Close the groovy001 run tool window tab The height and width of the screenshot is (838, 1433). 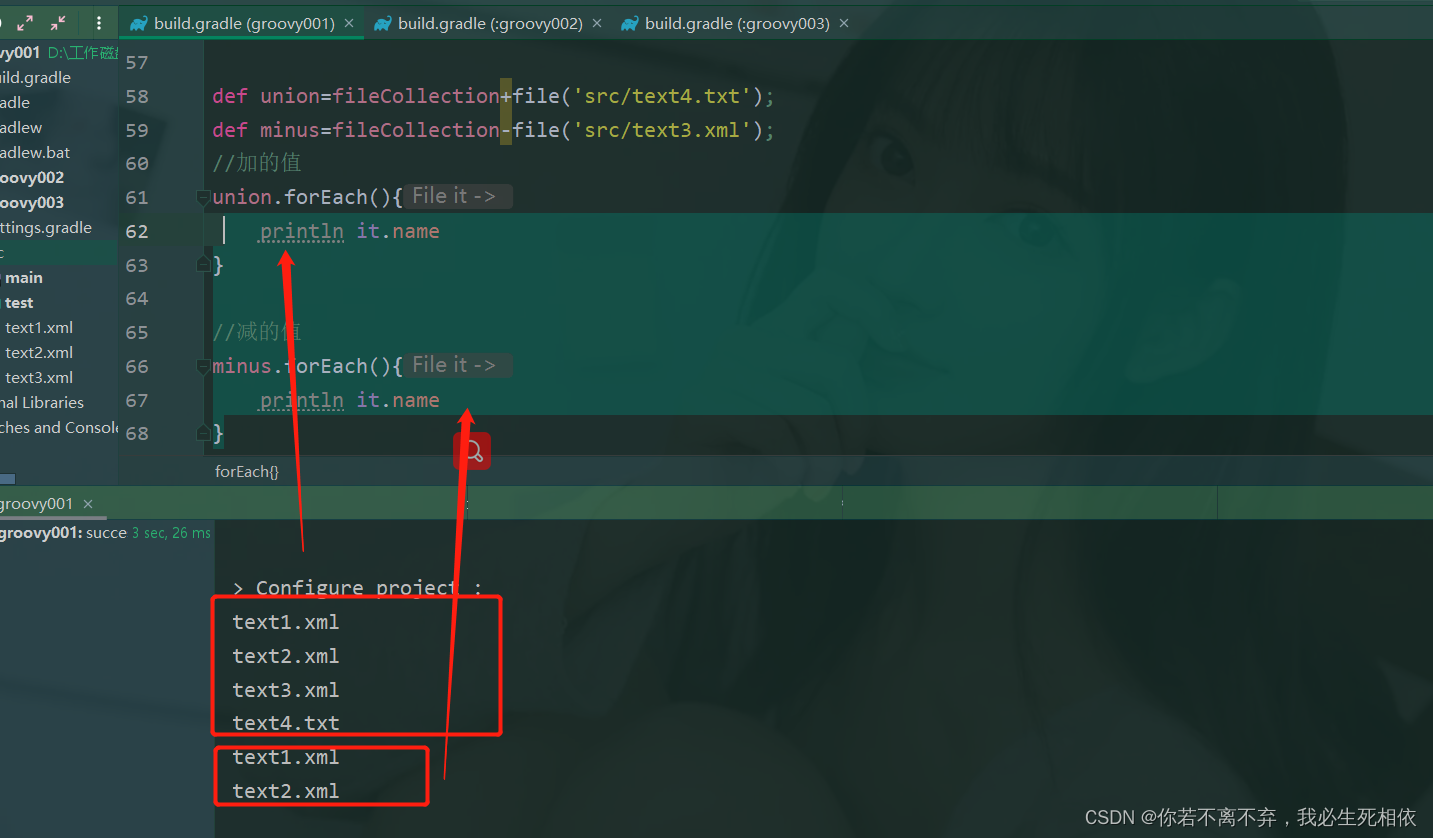point(88,503)
